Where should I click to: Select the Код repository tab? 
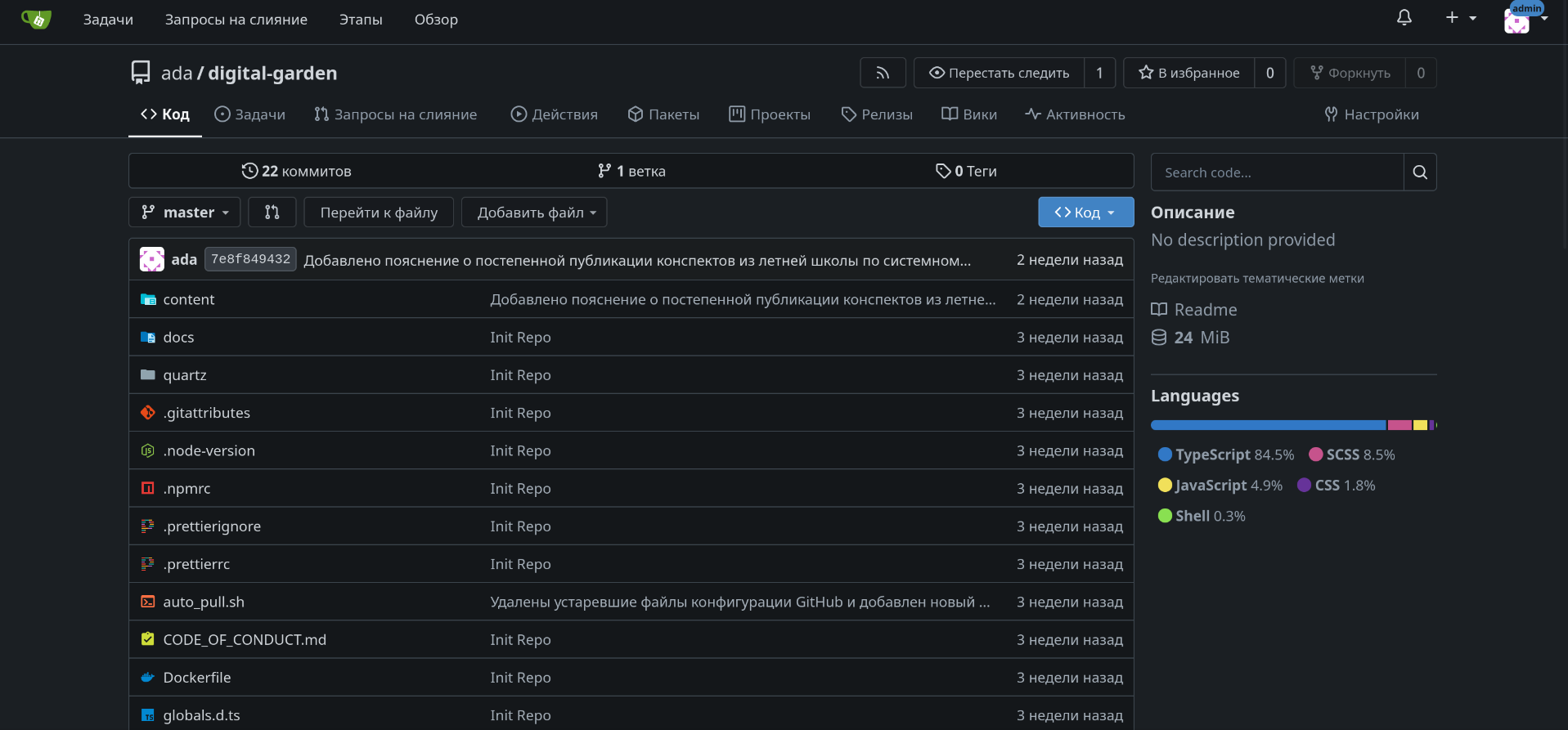click(165, 114)
